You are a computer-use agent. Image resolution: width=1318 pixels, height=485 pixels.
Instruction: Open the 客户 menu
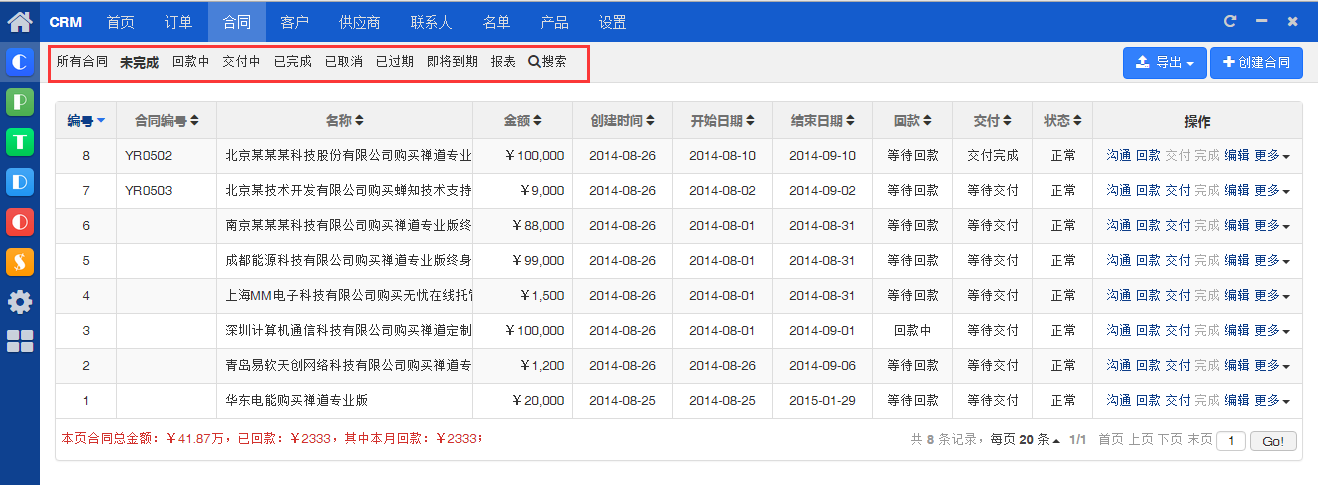295,21
